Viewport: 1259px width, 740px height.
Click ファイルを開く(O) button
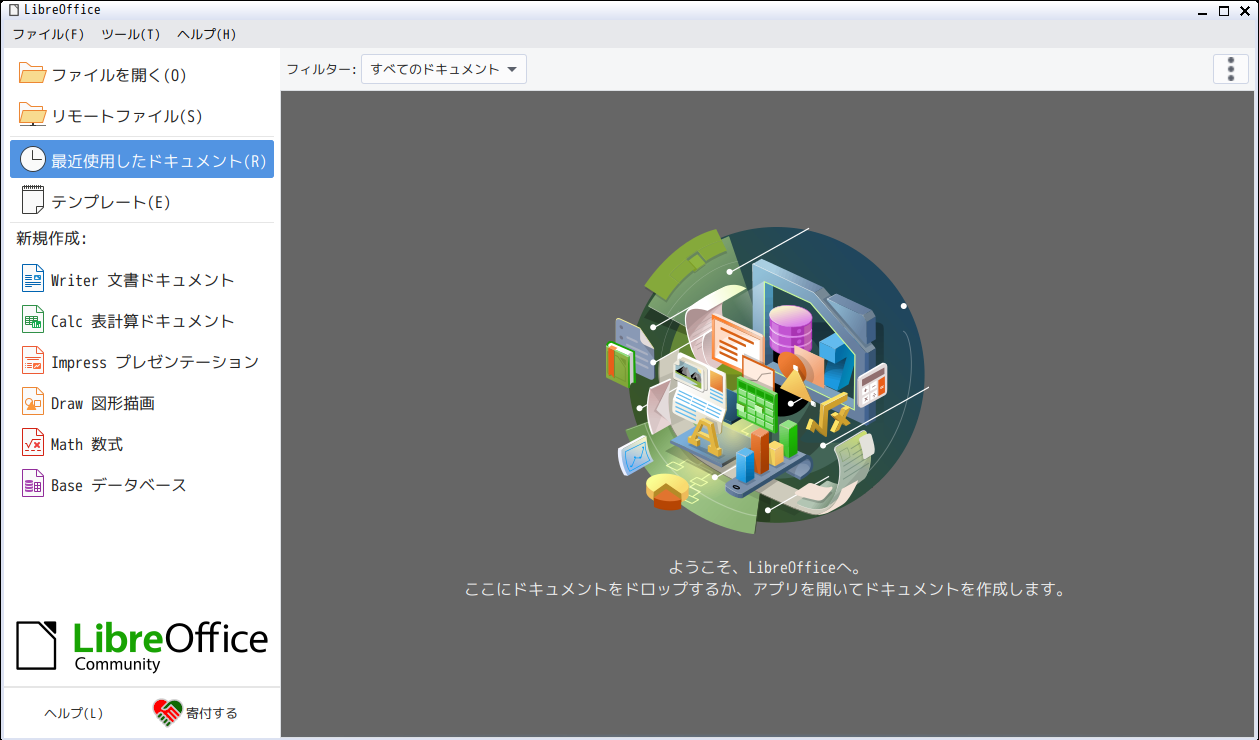pyautogui.click(x=141, y=74)
